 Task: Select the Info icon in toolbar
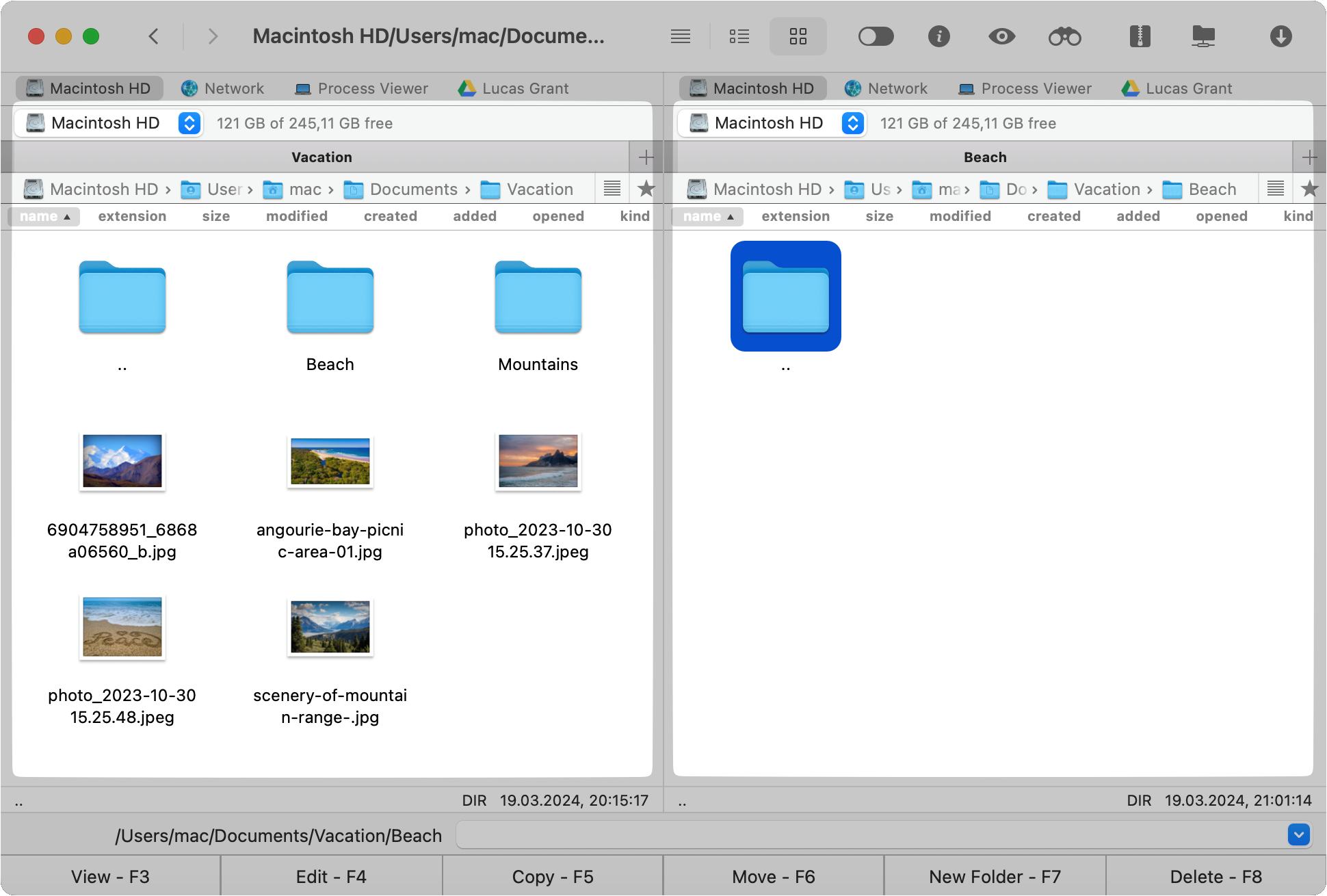[938, 37]
